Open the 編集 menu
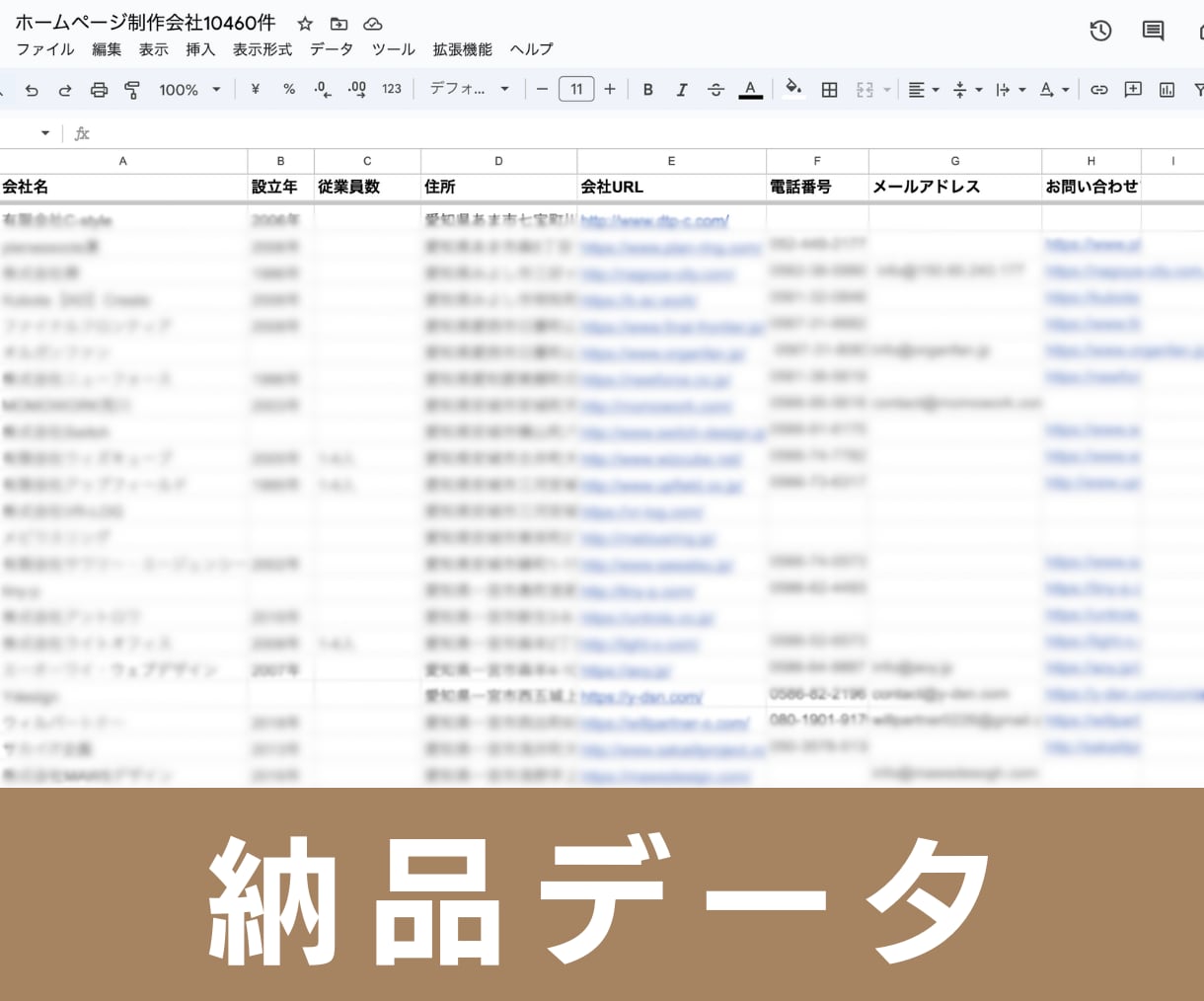The height and width of the screenshot is (1001, 1204). 107,49
